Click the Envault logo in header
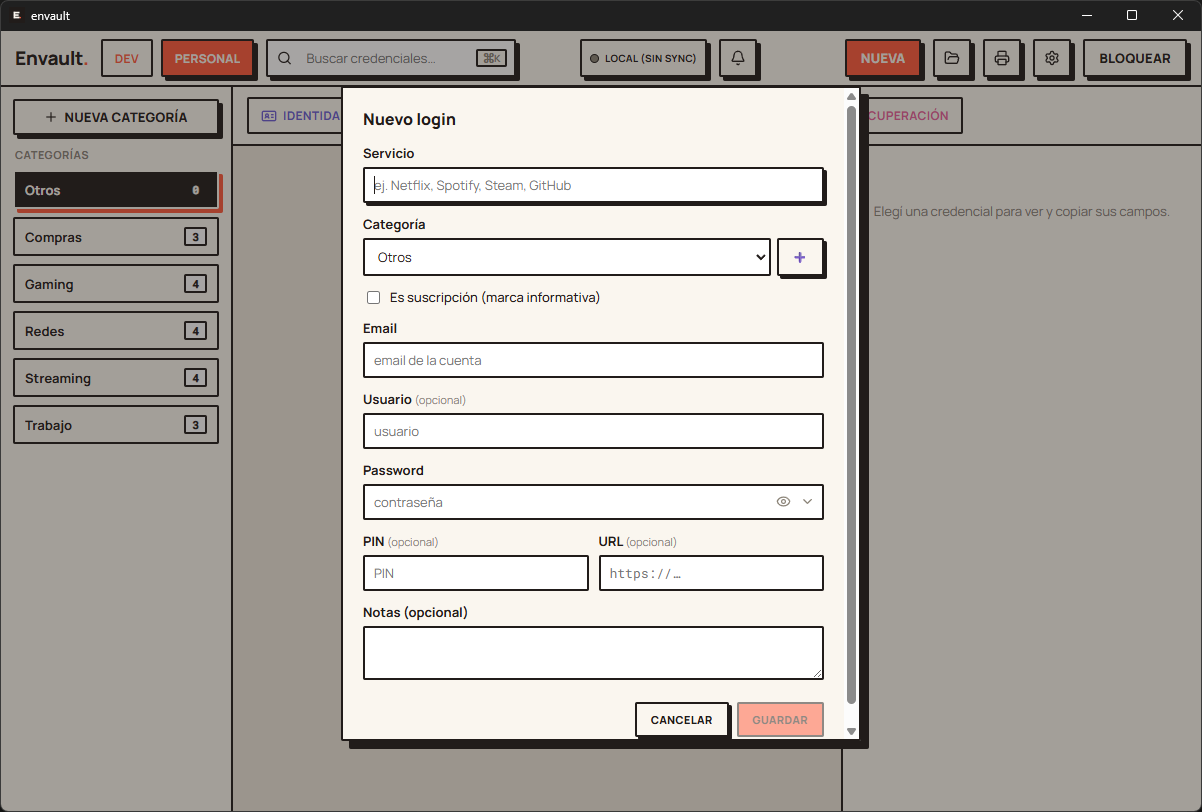Screen dimensions: 1202x812 coord(51,58)
